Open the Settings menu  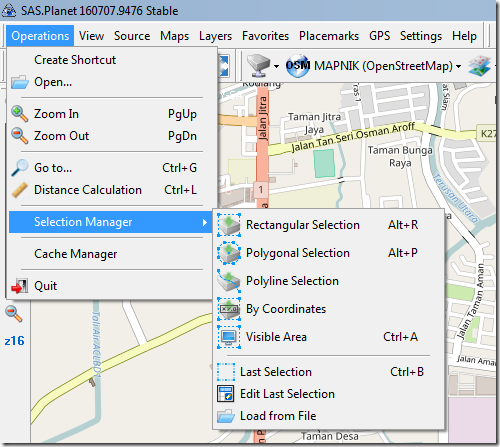tap(421, 36)
